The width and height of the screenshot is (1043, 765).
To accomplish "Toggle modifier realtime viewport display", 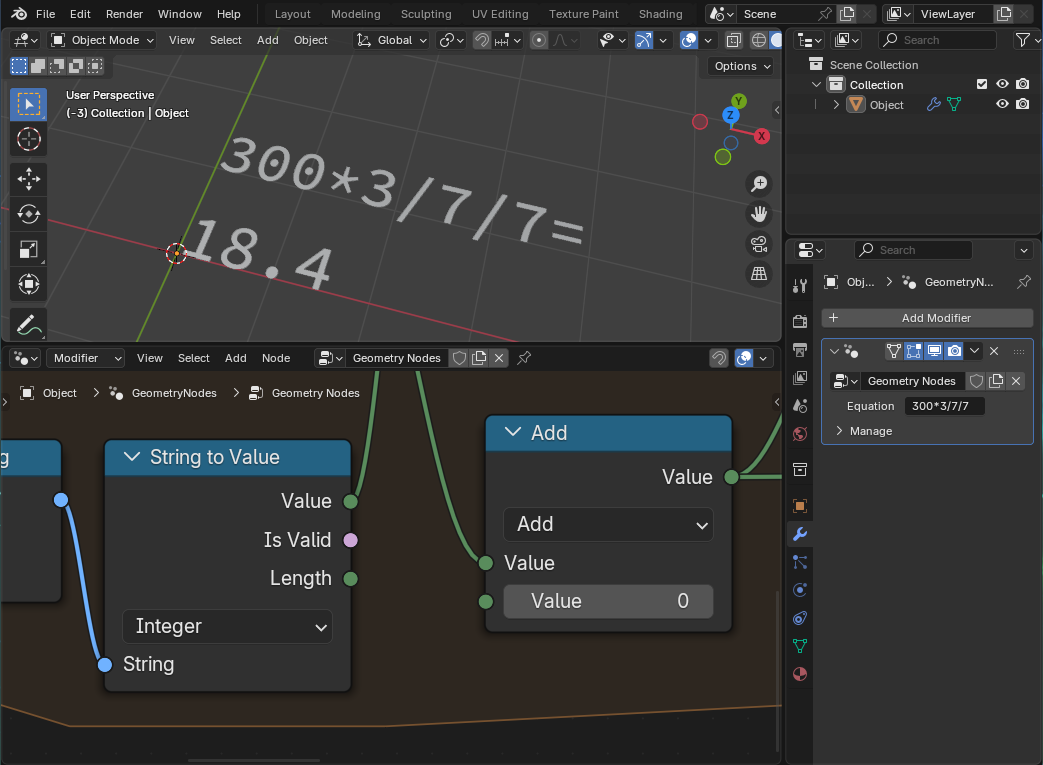I will point(934,351).
